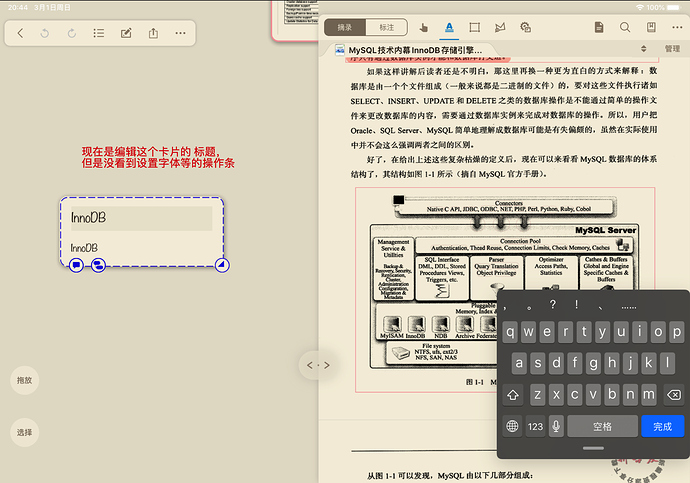Tap the globe language switch key
This screenshot has width=690, height=483.
(x=512, y=426)
